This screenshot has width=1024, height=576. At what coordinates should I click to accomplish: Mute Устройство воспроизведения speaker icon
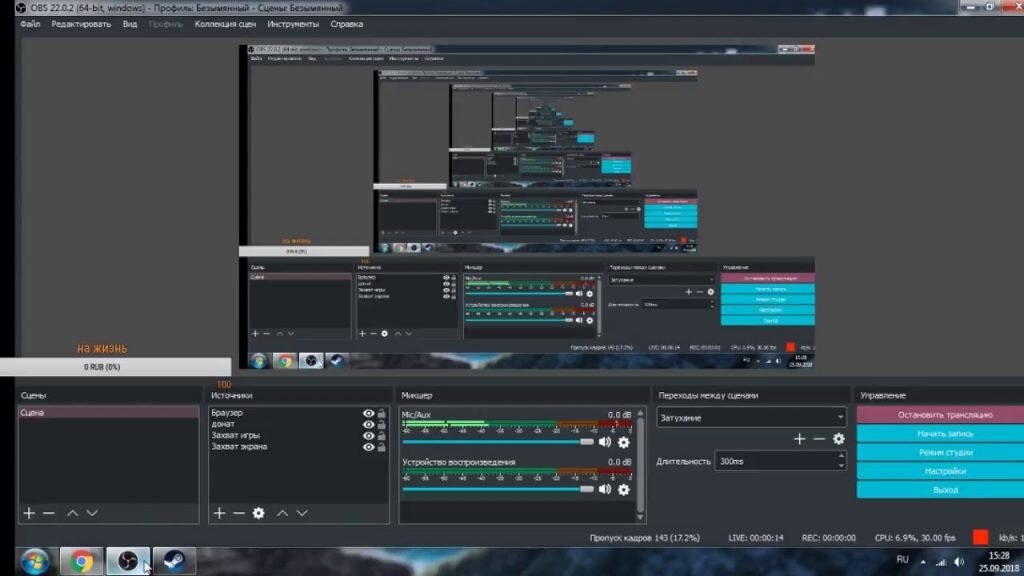605,489
